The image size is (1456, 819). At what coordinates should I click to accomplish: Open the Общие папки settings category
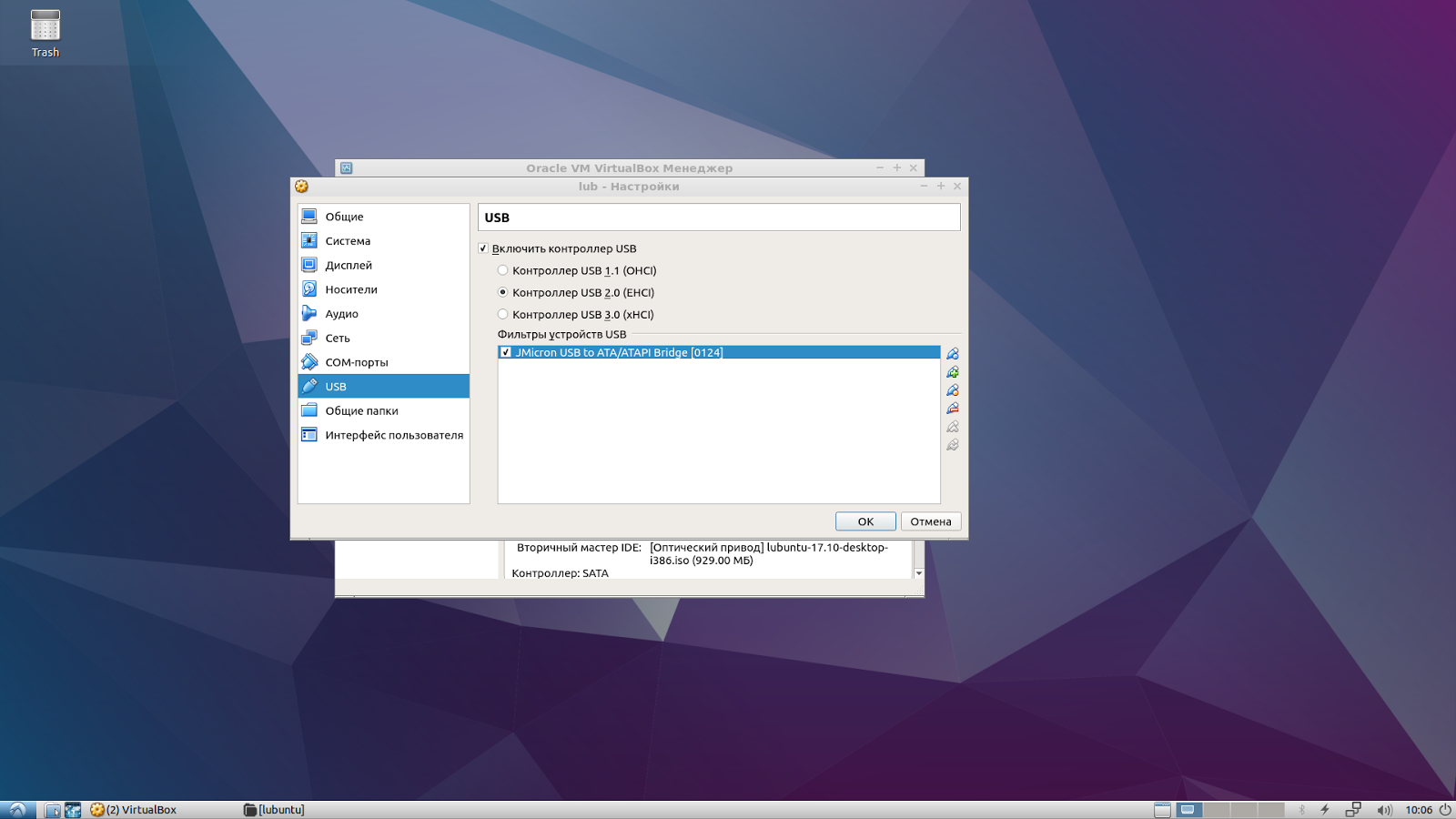click(383, 410)
